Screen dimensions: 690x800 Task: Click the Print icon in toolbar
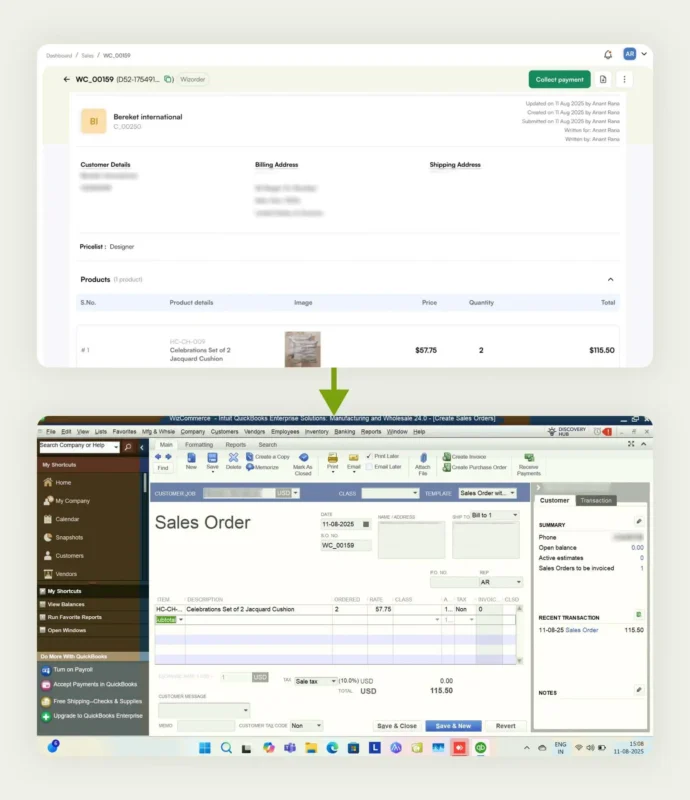332,458
